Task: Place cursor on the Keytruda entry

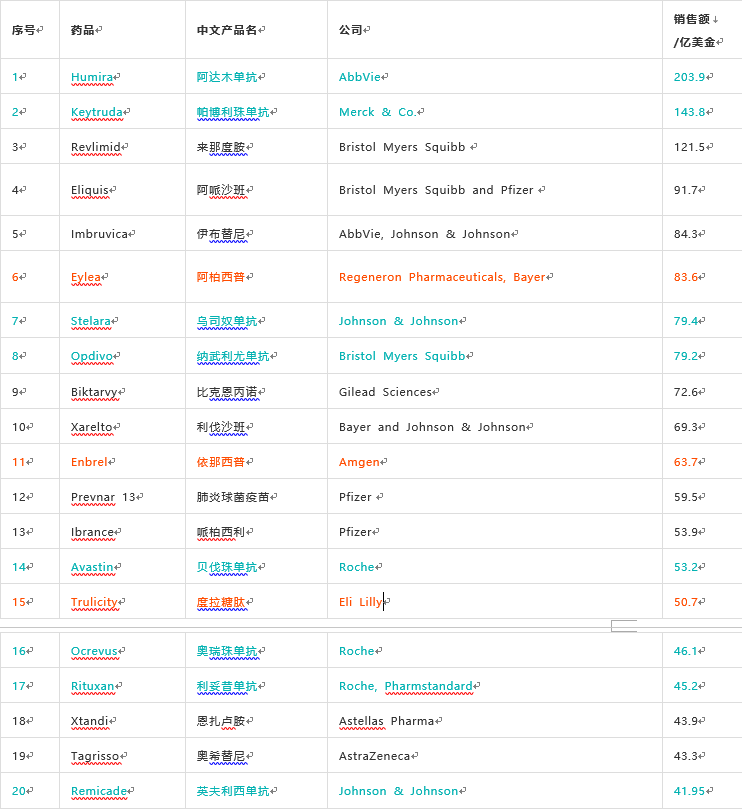Action: coord(98,112)
